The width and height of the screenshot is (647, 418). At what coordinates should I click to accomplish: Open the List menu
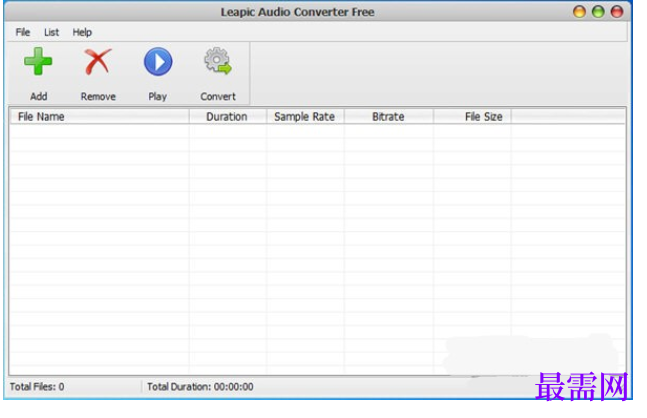coord(52,32)
